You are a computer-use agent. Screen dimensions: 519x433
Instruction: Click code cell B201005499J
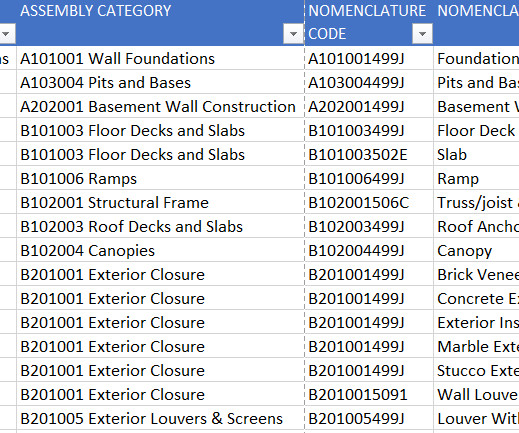click(x=369, y=418)
